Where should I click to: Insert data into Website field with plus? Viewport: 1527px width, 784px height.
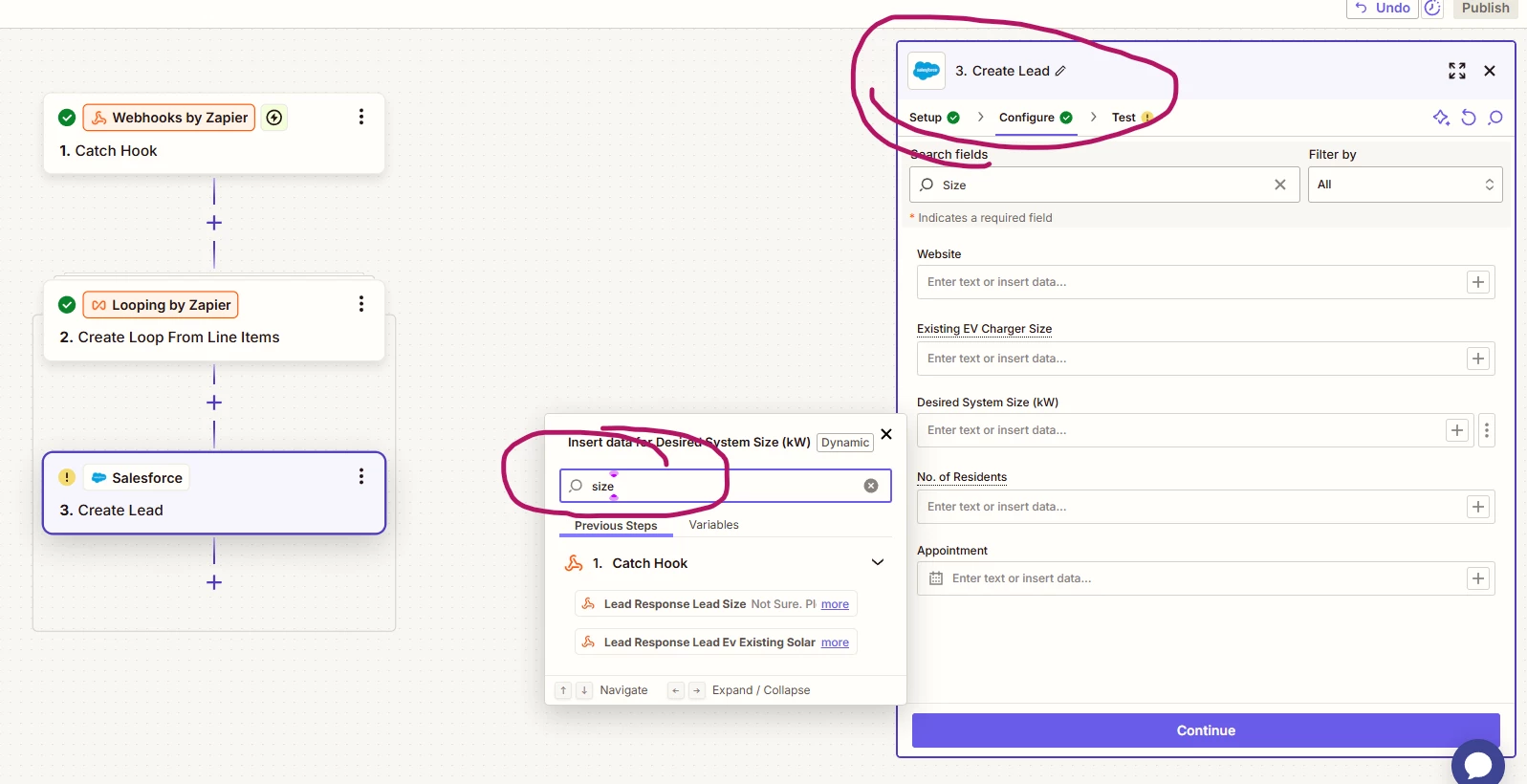pyautogui.click(x=1478, y=282)
